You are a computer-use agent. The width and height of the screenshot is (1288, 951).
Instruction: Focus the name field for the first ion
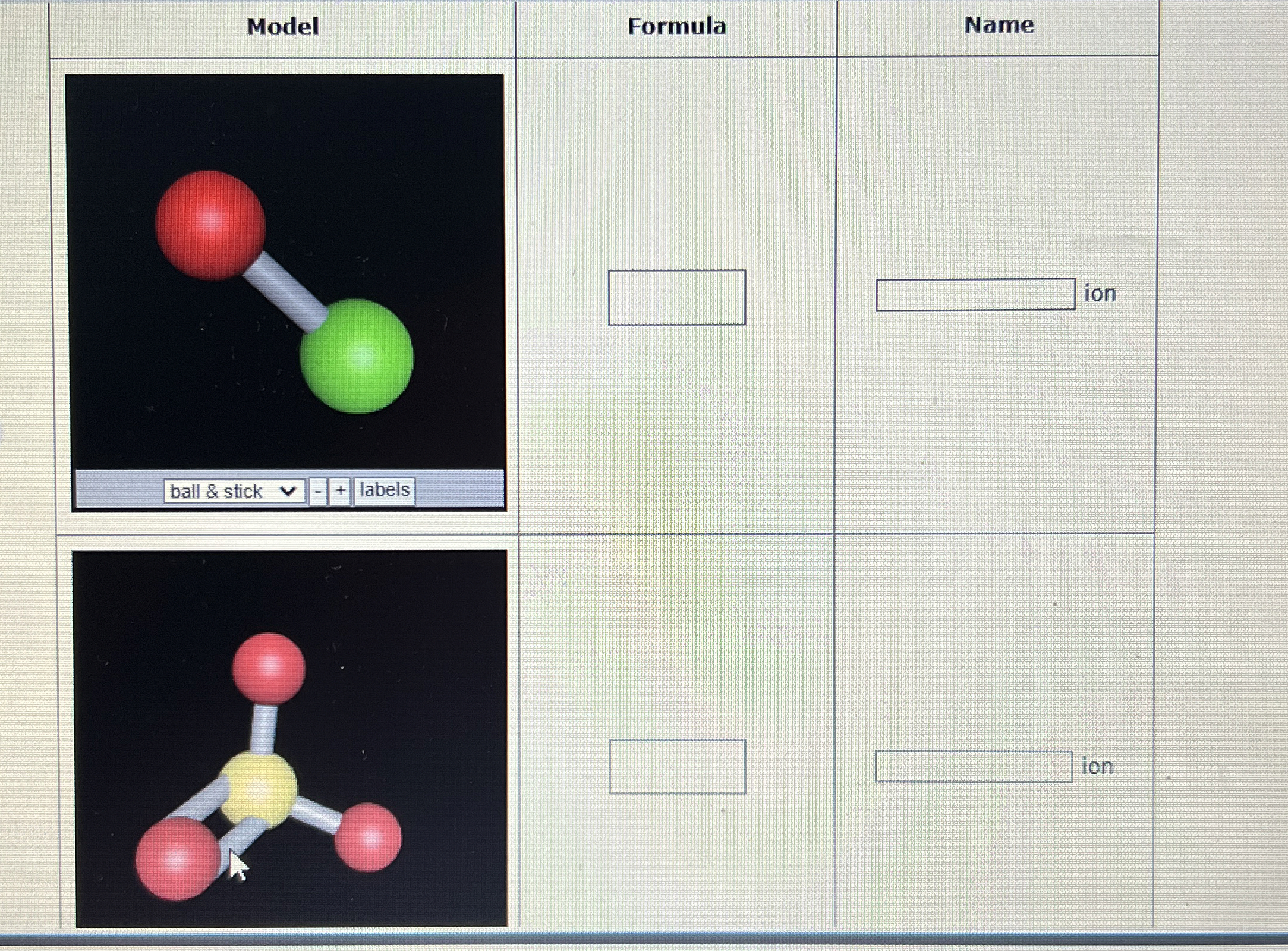click(x=975, y=294)
